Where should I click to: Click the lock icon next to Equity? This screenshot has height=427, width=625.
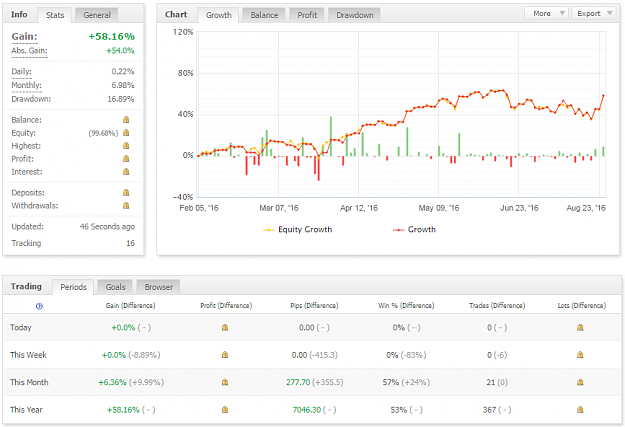(x=126, y=133)
